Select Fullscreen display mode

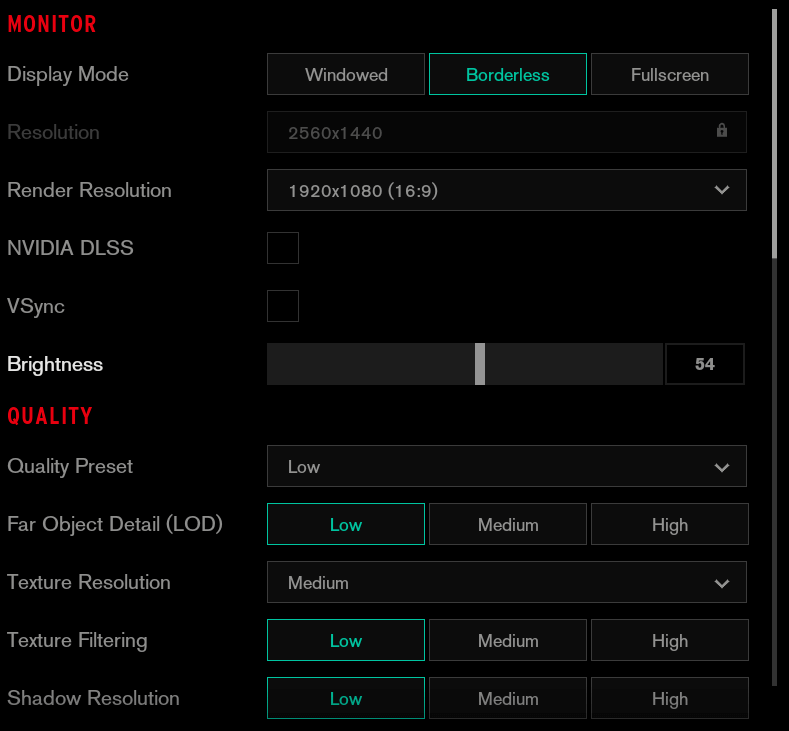click(670, 74)
